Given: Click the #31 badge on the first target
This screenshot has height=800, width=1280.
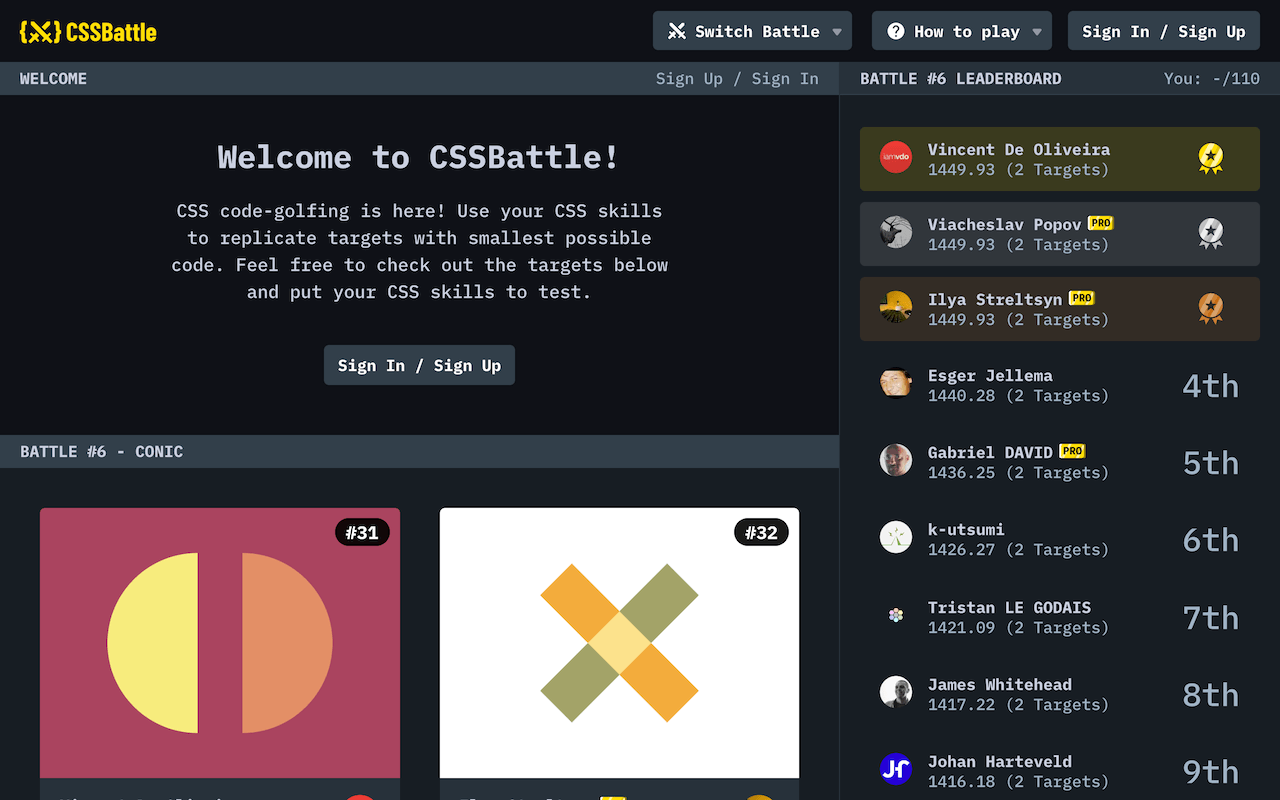Looking at the screenshot, I should coord(363,532).
